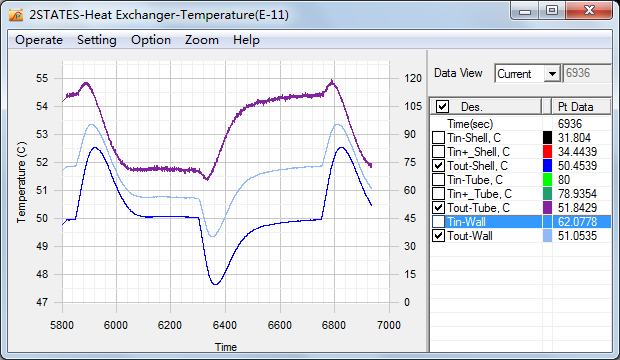Click the black Tin-Shell color swatch

[547, 138]
